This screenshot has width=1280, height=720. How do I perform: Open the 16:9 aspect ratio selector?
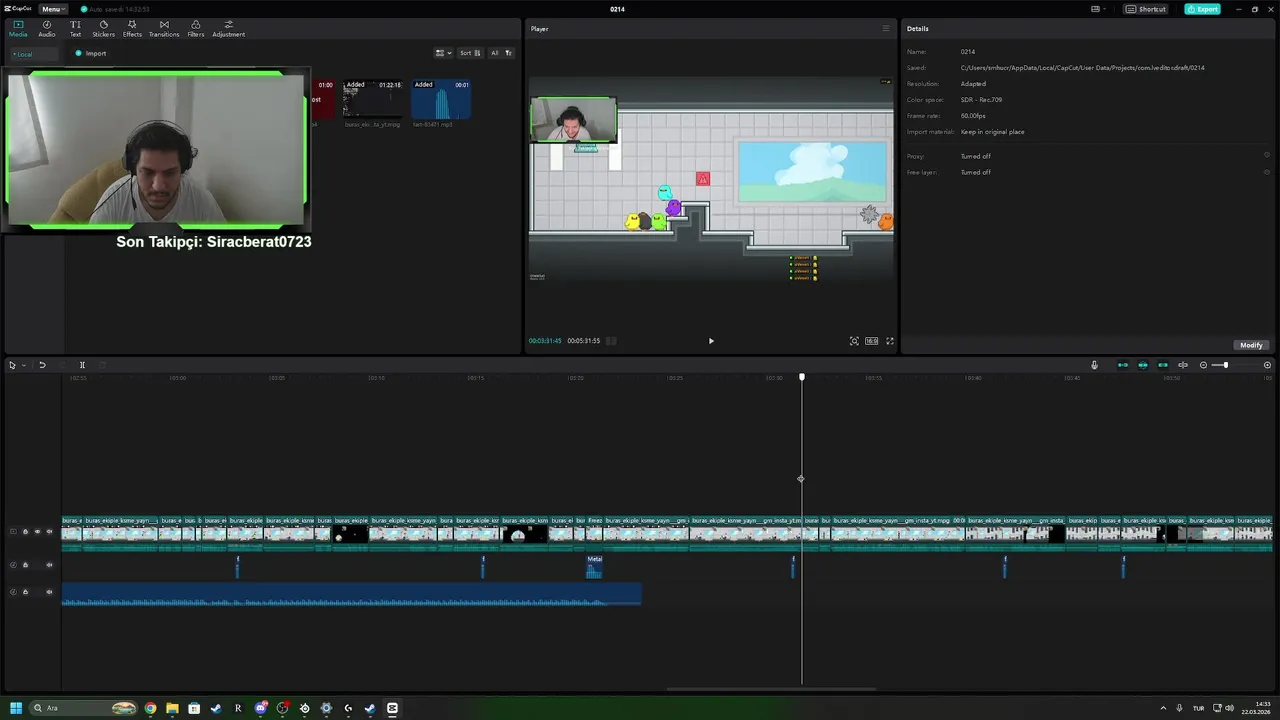coord(872,341)
